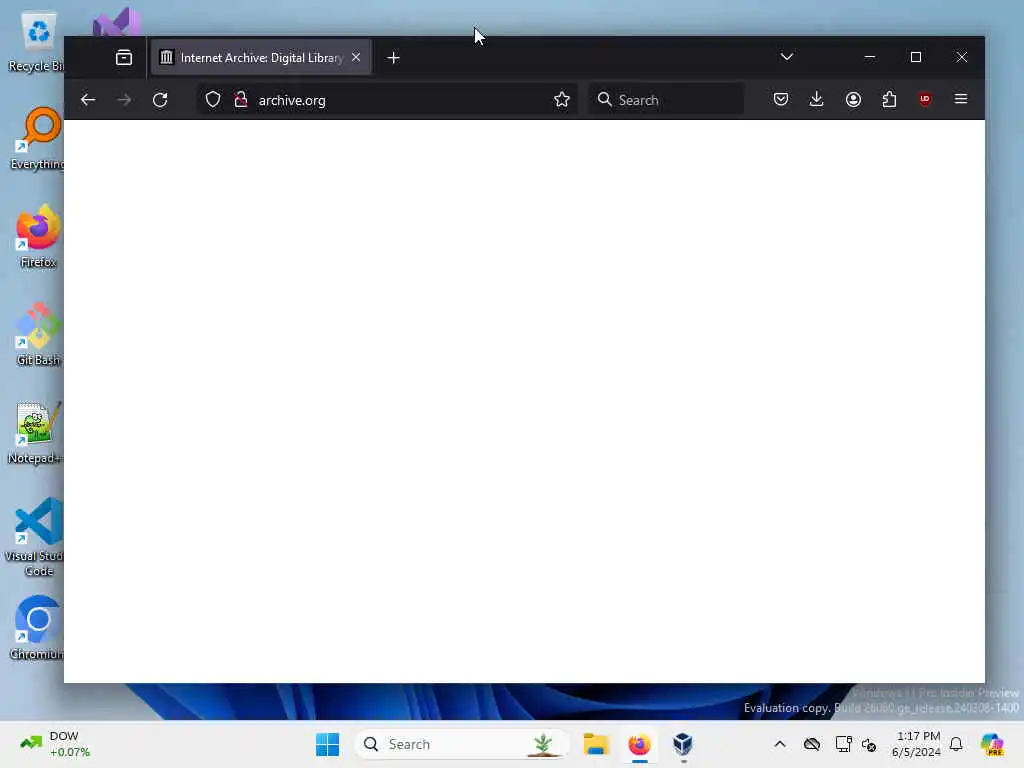The image size is (1024, 768).
Task: Select the Internet Archive: Digital Library tab
Action: pos(261,57)
